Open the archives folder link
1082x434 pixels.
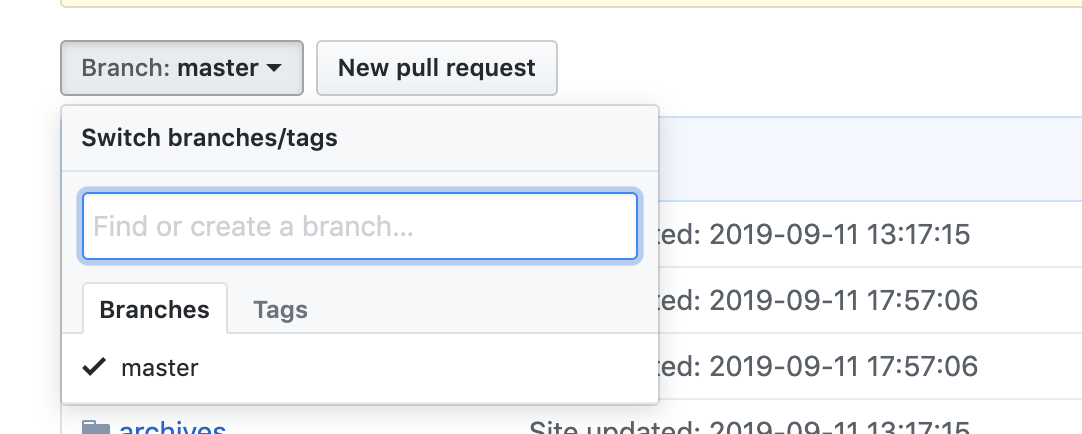[x=173, y=428]
